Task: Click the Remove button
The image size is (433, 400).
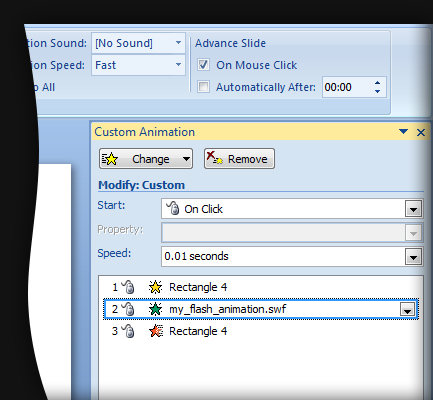Action: click(x=239, y=159)
